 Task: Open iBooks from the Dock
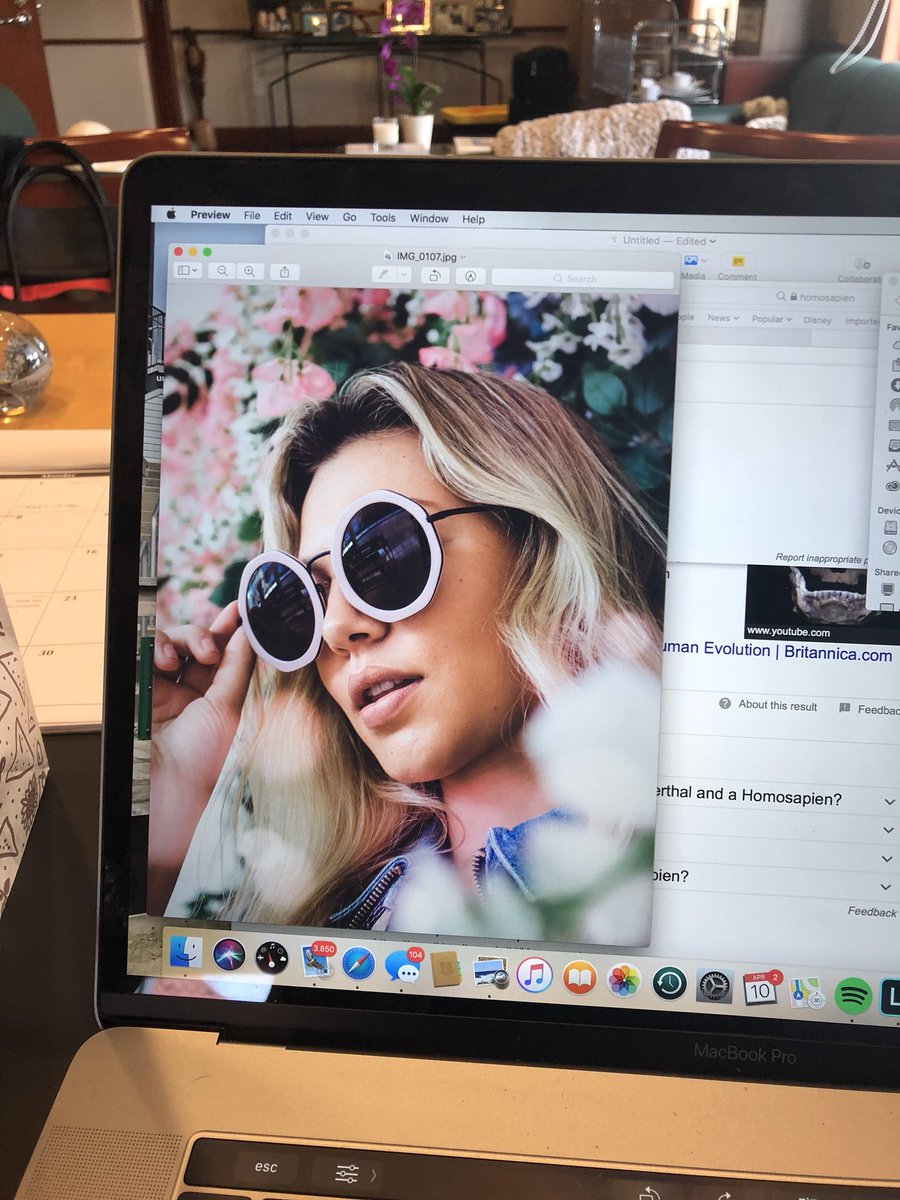click(579, 977)
